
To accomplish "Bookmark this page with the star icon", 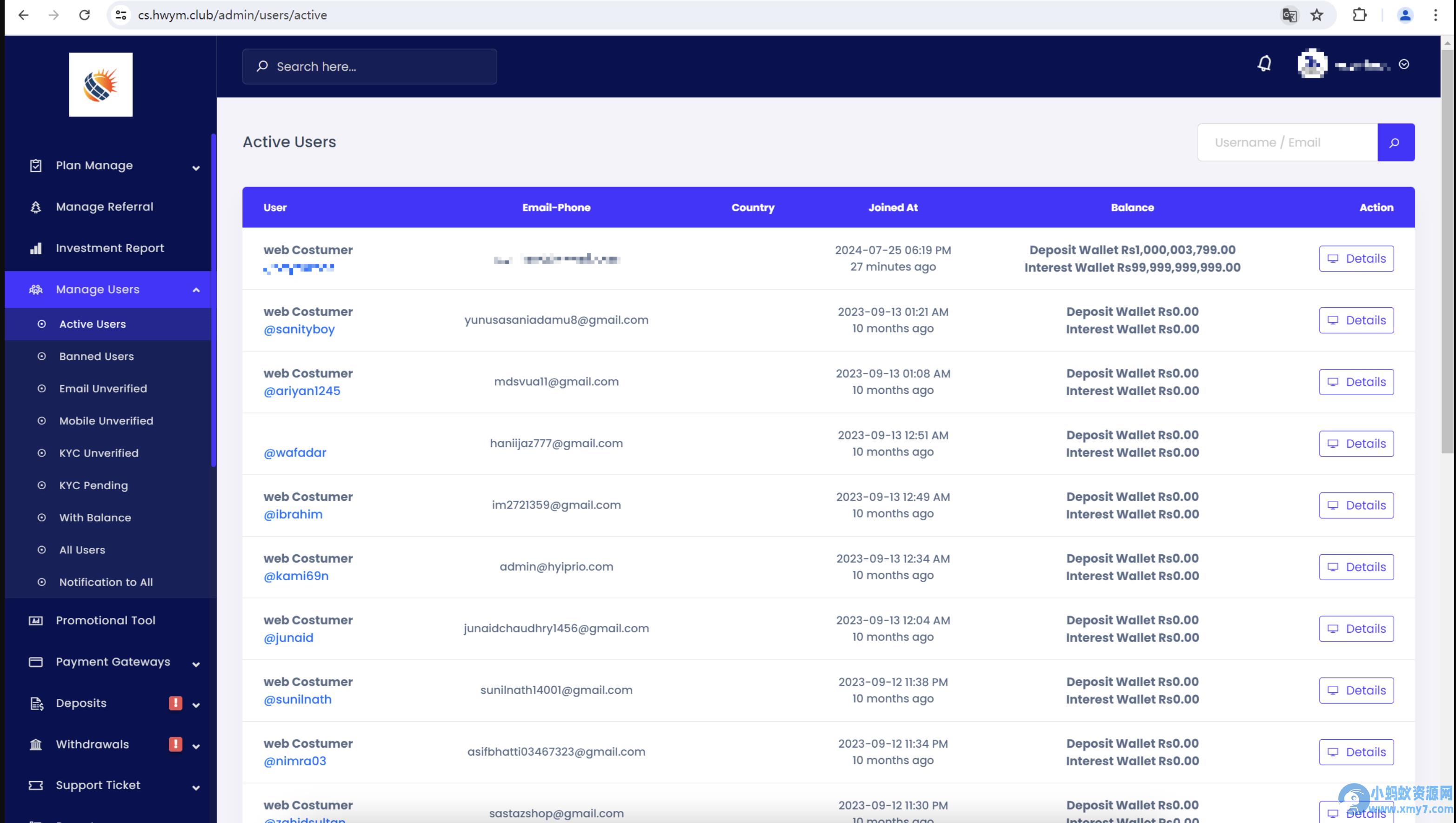I will click(1317, 15).
